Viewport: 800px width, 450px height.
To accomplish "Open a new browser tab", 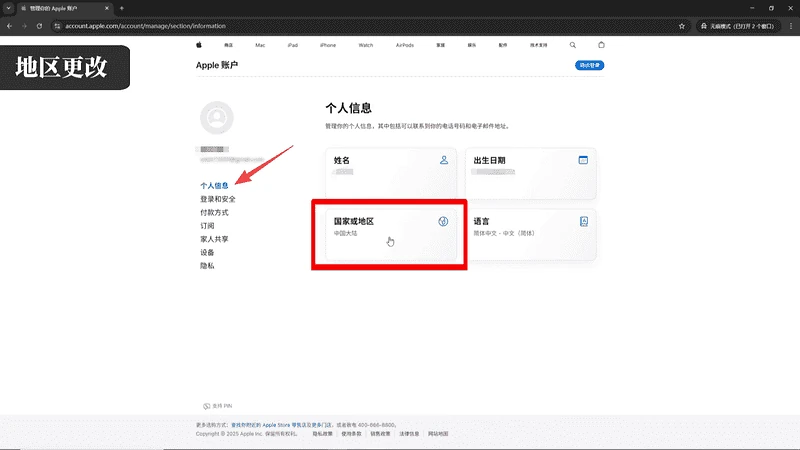I will (x=121, y=8).
